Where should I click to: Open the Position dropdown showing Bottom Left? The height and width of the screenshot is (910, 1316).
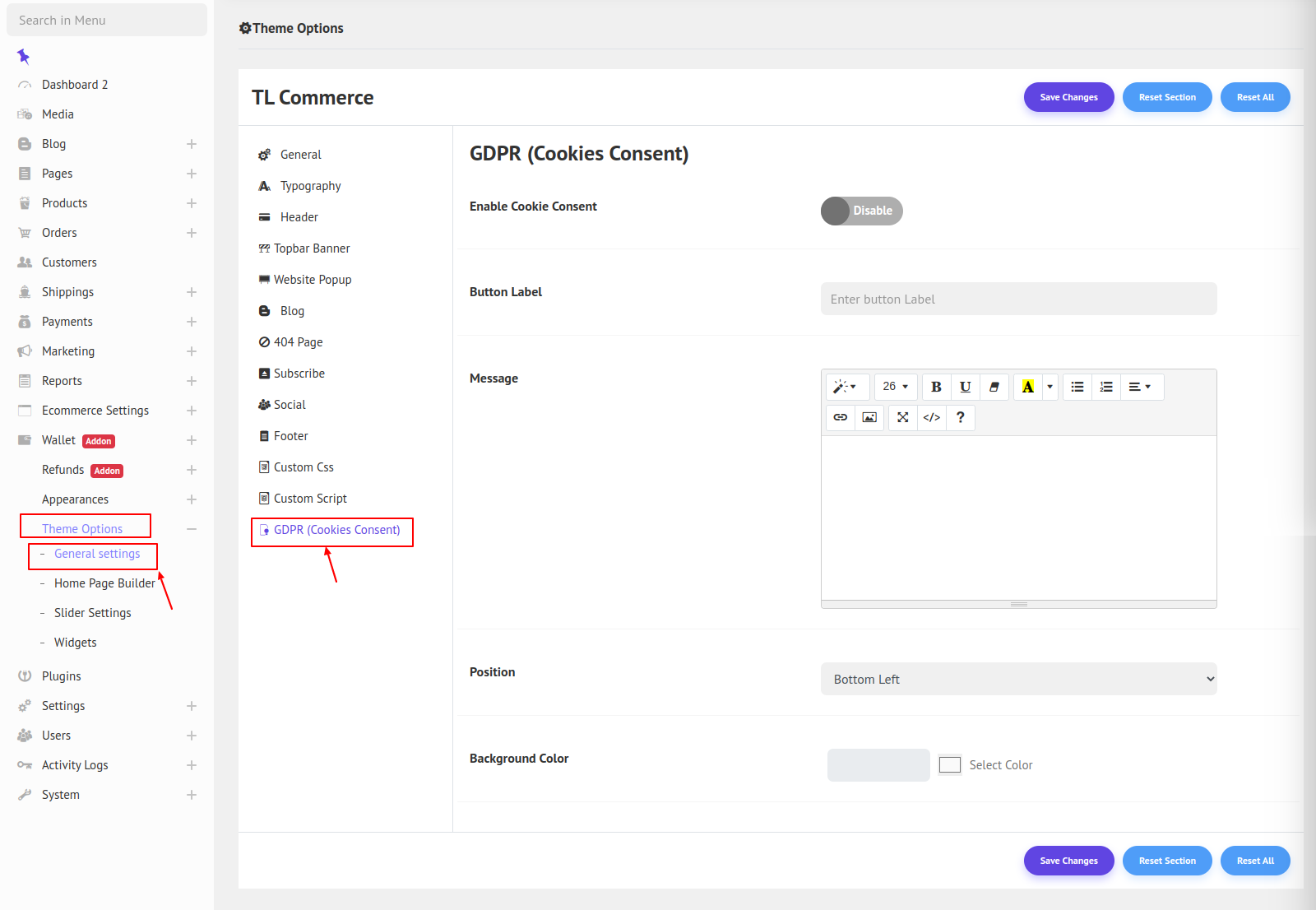1018,679
